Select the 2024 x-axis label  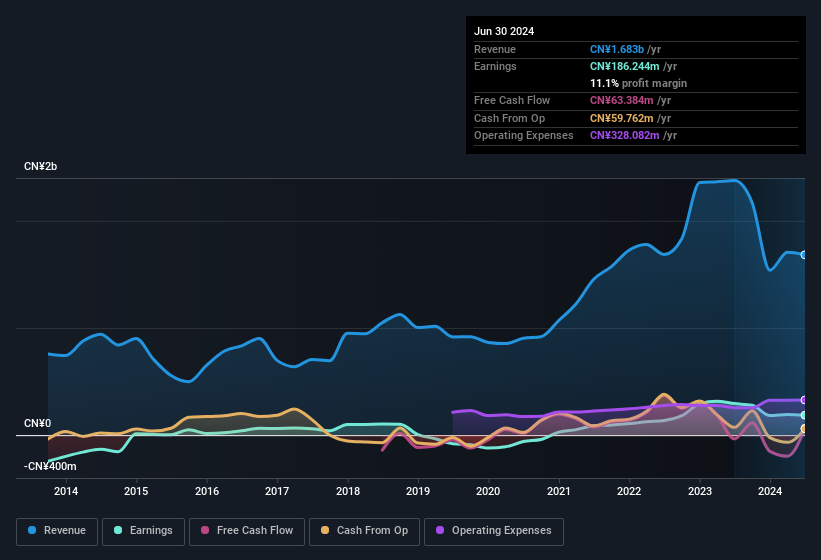[x=770, y=491]
